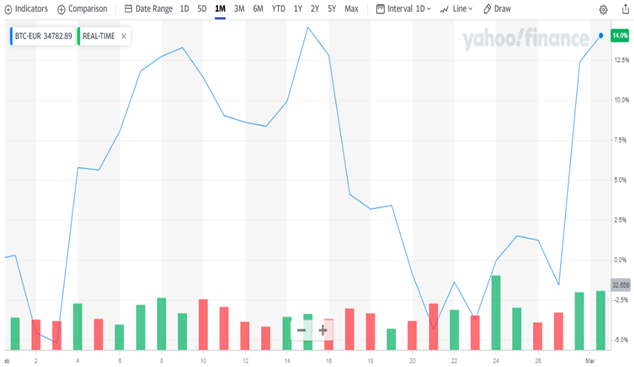Click the 32.65B volume label
The image size is (634, 367).
[620, 285]
